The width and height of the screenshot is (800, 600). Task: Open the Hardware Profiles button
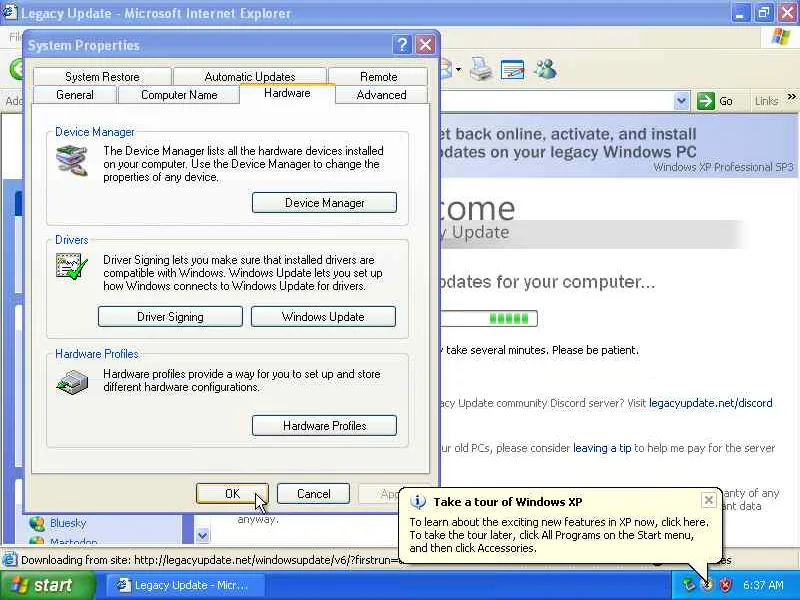pos(324,425)
